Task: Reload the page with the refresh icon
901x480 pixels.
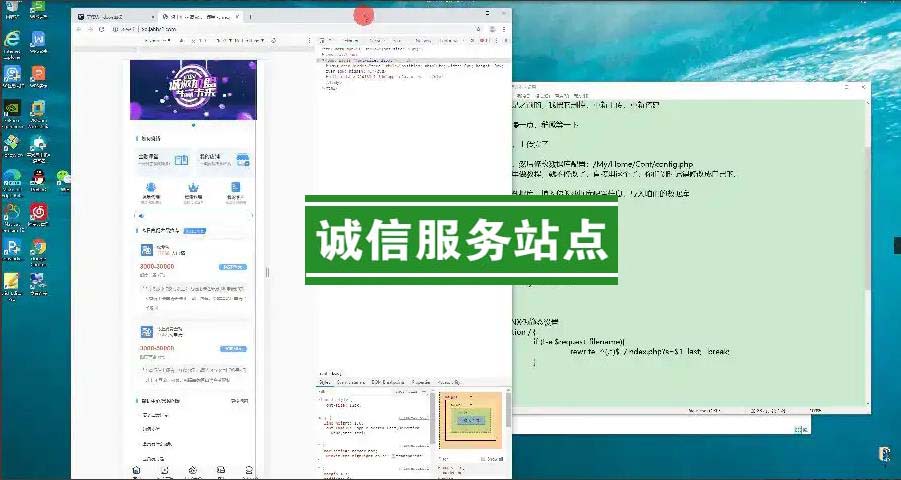Action: tap(102, 29)
